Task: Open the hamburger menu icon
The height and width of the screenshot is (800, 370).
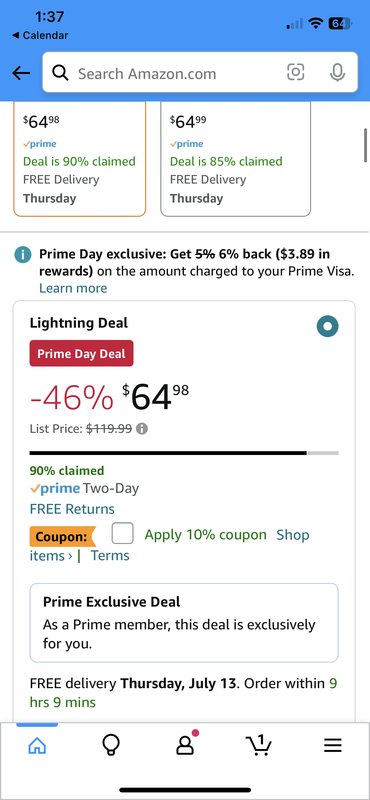Action: click(333, 746)
